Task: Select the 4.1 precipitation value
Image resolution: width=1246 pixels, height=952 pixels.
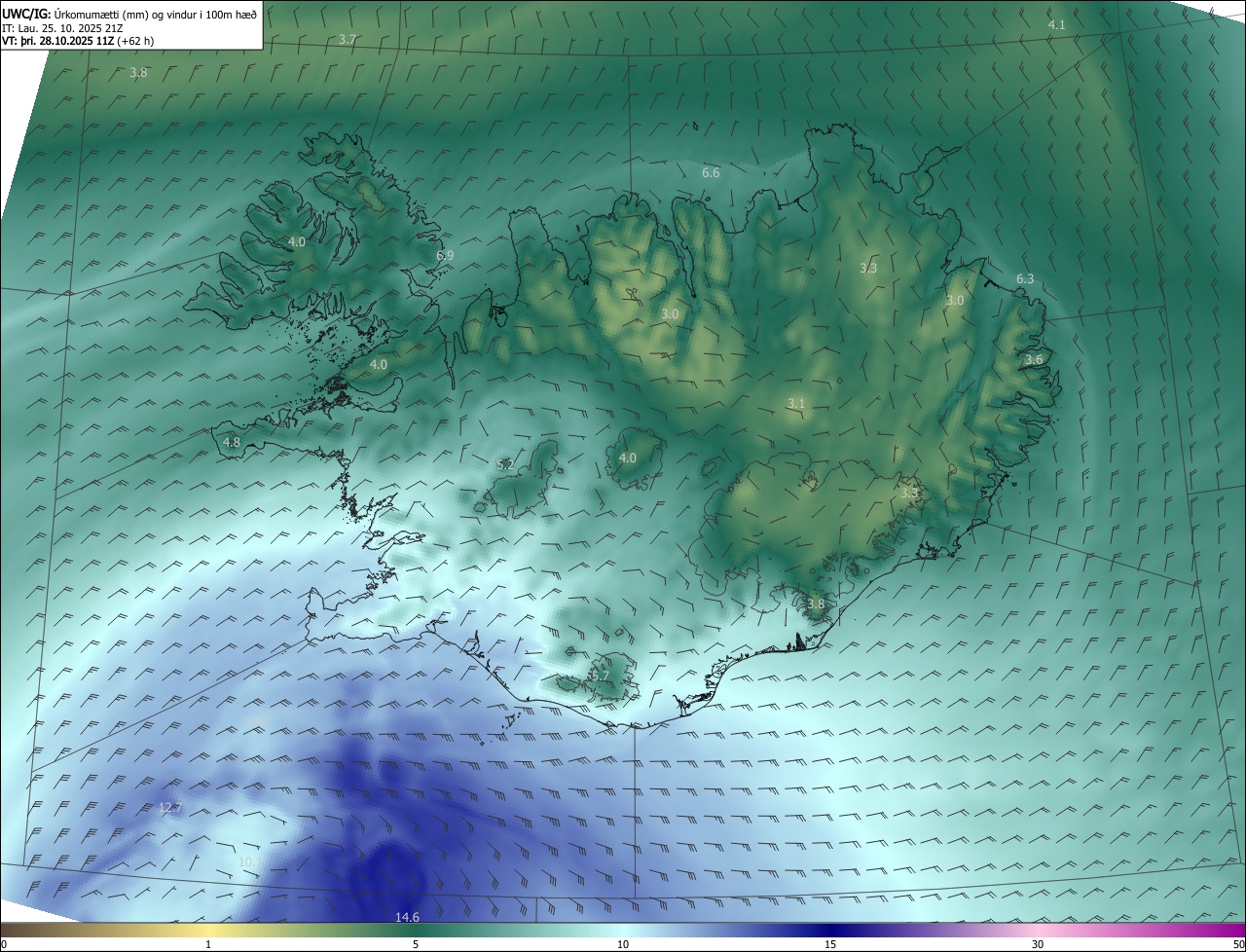Action: pyautogui.click(x=1056, y=24)
